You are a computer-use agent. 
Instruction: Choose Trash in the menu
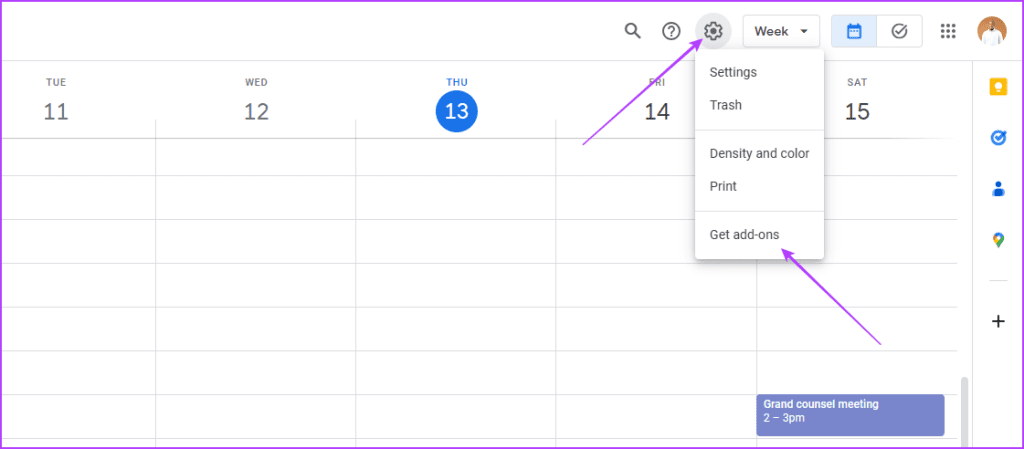[726, 105]
